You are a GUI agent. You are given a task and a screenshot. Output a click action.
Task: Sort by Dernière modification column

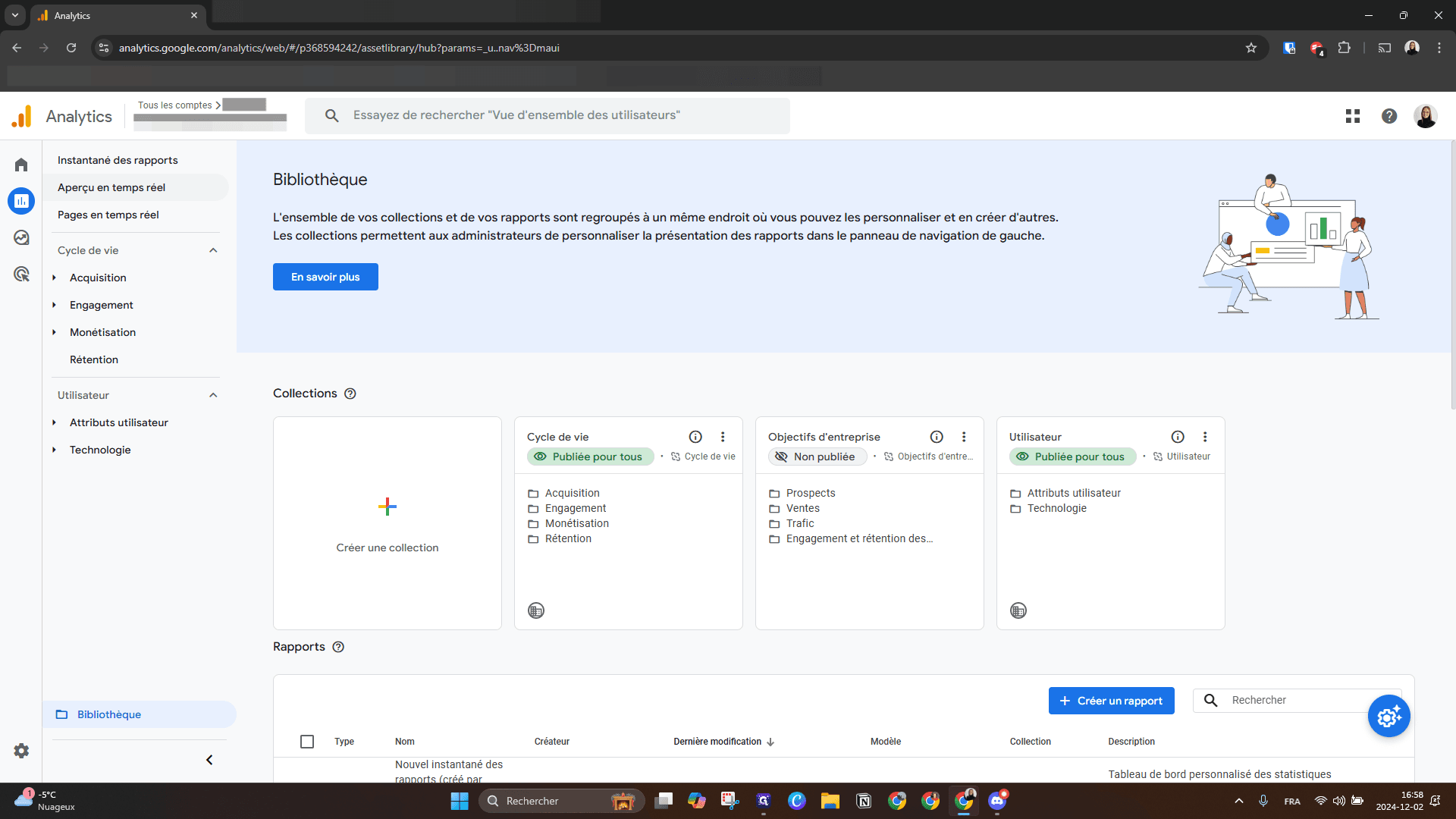pos(723,742)
